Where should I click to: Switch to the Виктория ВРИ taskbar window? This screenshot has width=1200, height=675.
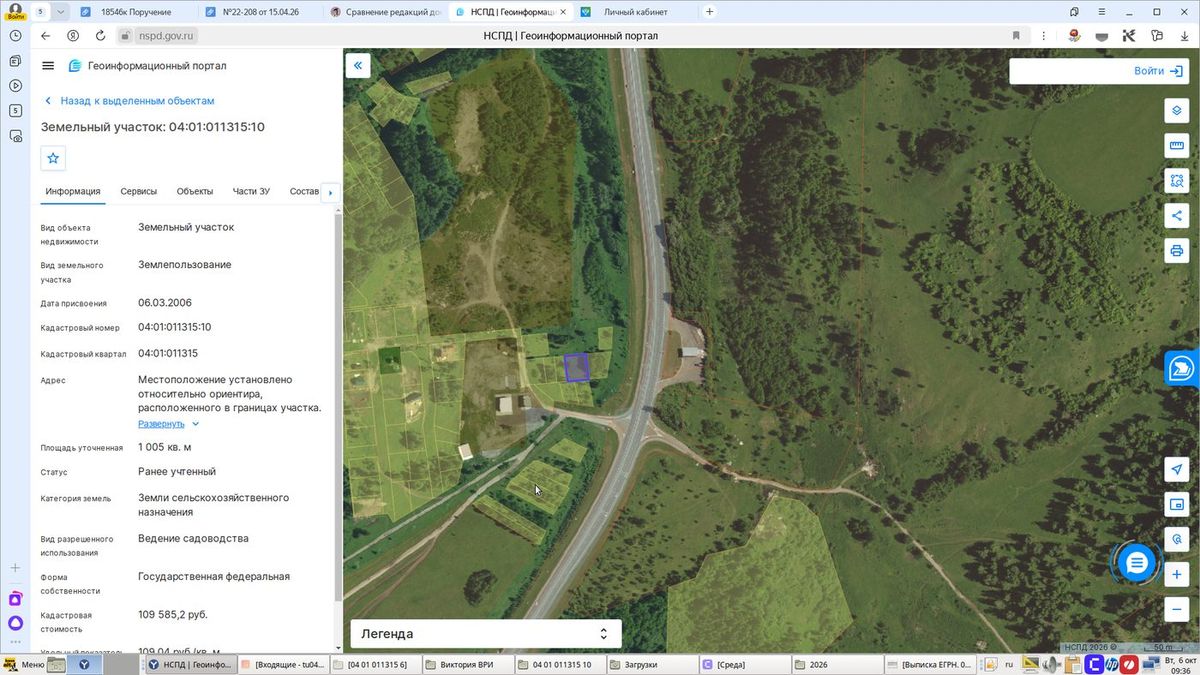(466, 664)
